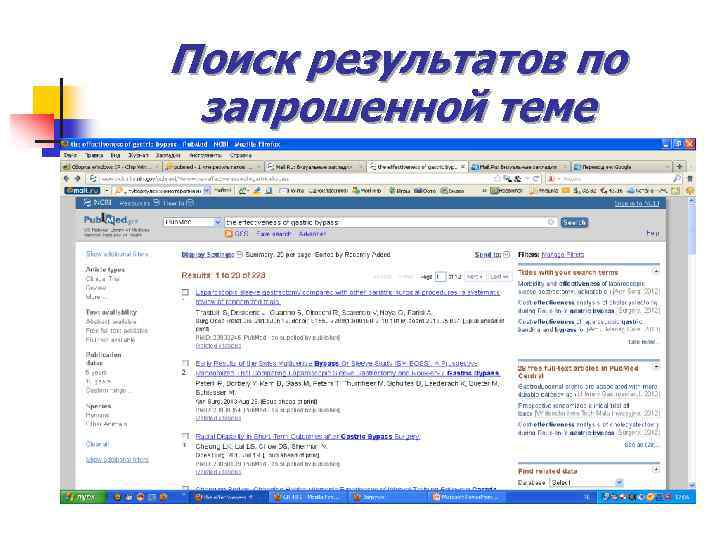Open How to menu in NCBI header
The height and width of the screenshot is (540, 720).
point(178,203)
